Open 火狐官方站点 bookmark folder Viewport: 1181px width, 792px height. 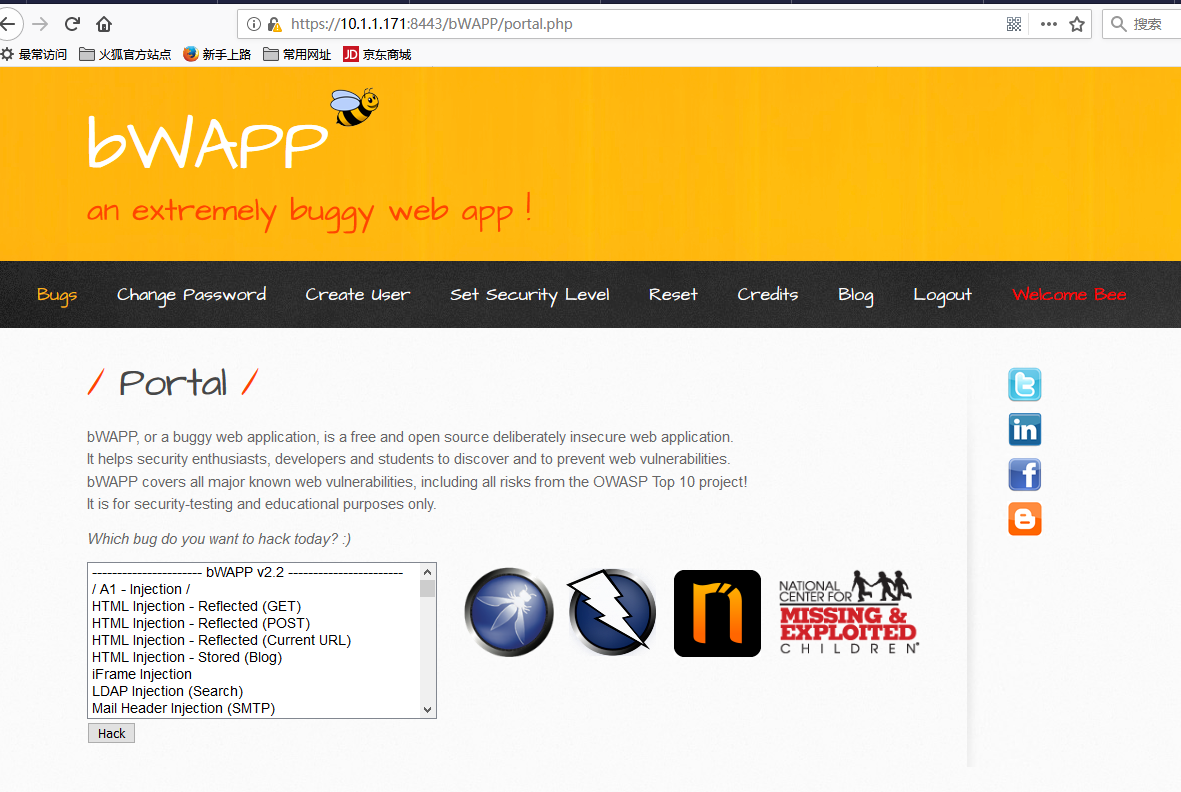click(x=125, y=54)
